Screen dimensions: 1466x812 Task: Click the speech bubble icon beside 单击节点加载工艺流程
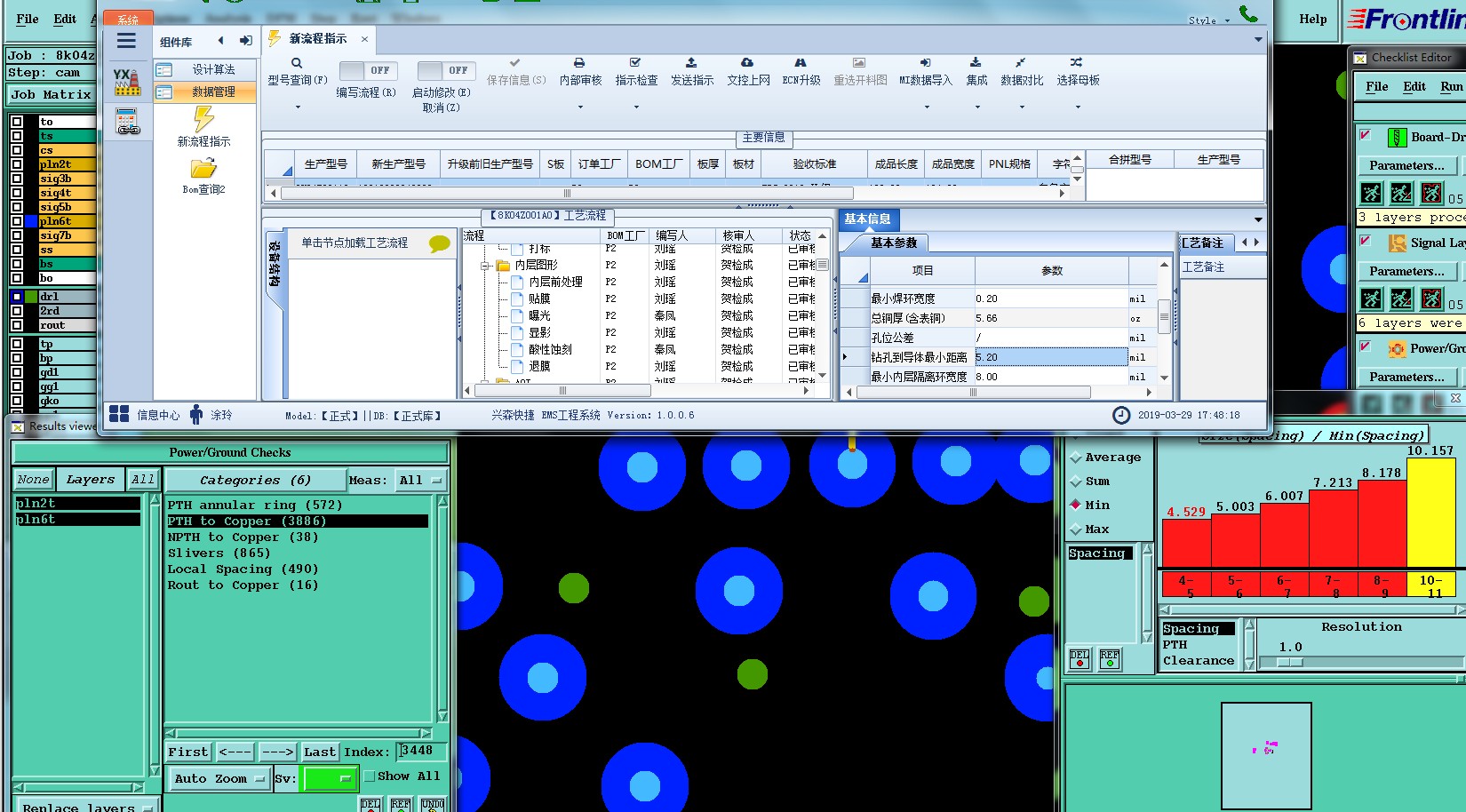pyautogui.click(x=439, y=243)
